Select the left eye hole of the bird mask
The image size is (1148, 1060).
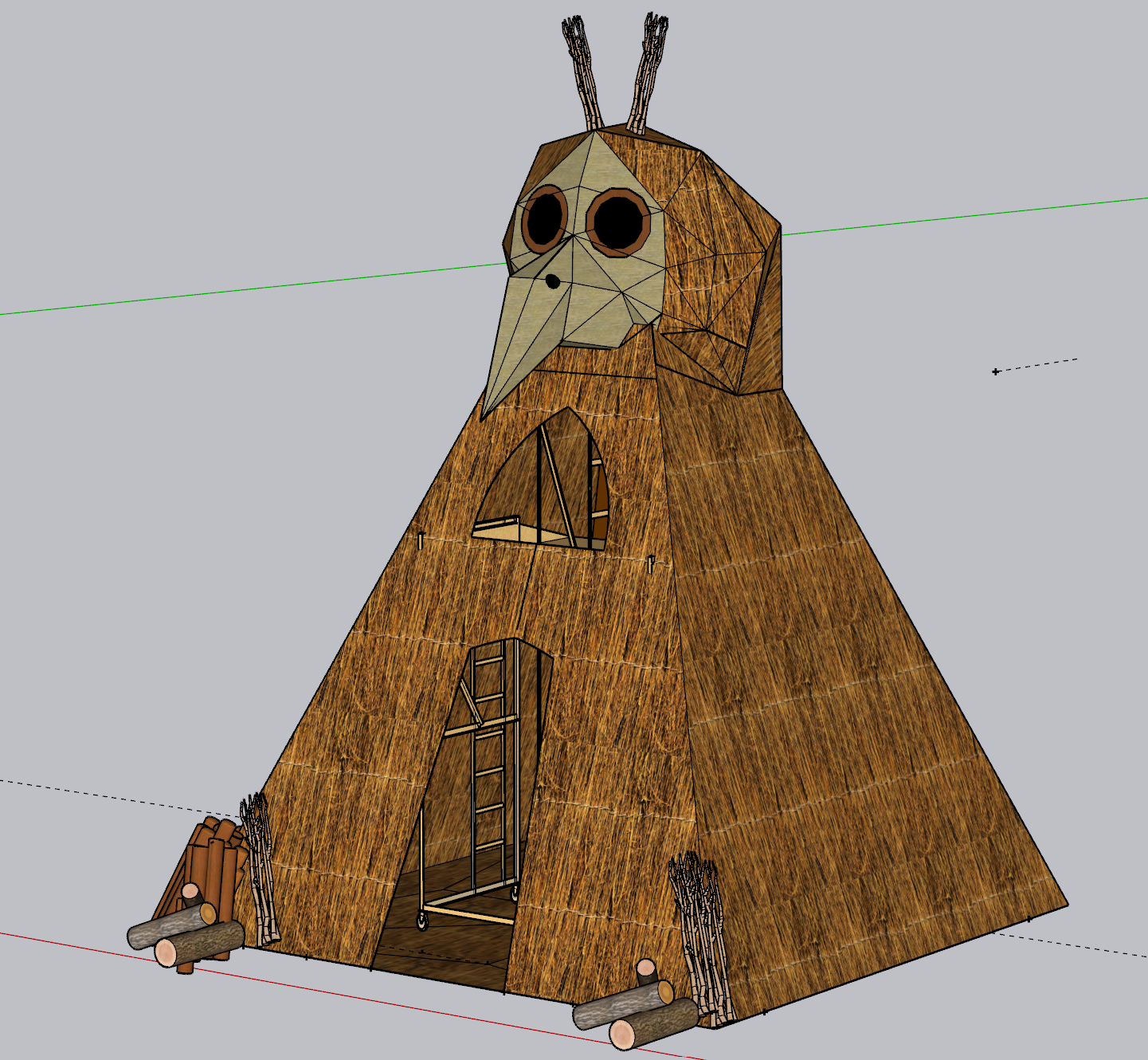point(544,218)
